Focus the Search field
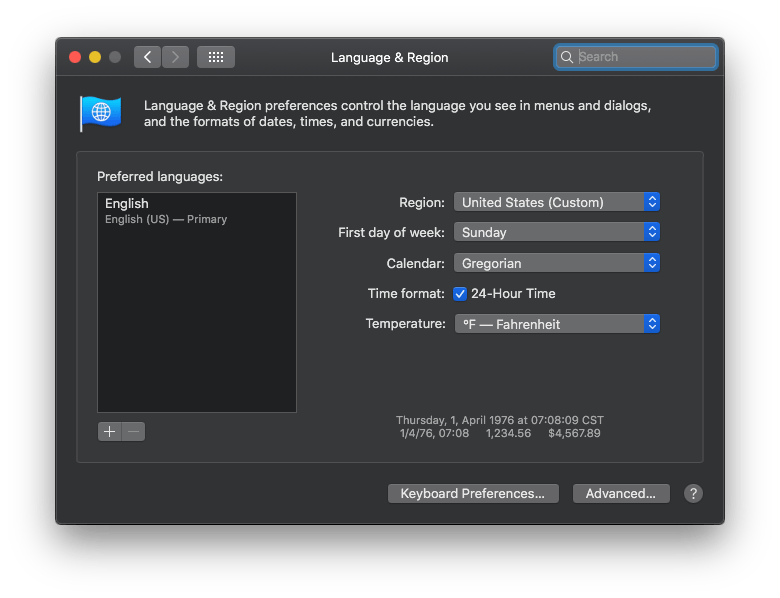 [x=635, y=57]
